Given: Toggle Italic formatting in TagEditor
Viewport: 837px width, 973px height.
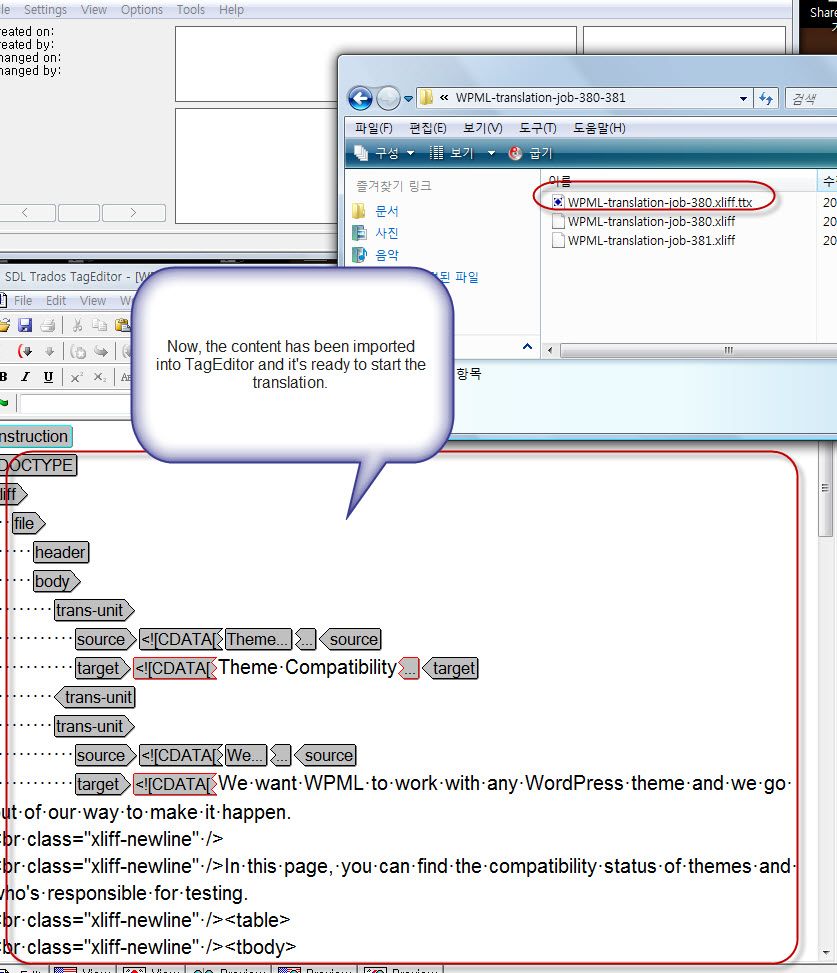Looking at the screenshot, I should (x=25, y=377).
